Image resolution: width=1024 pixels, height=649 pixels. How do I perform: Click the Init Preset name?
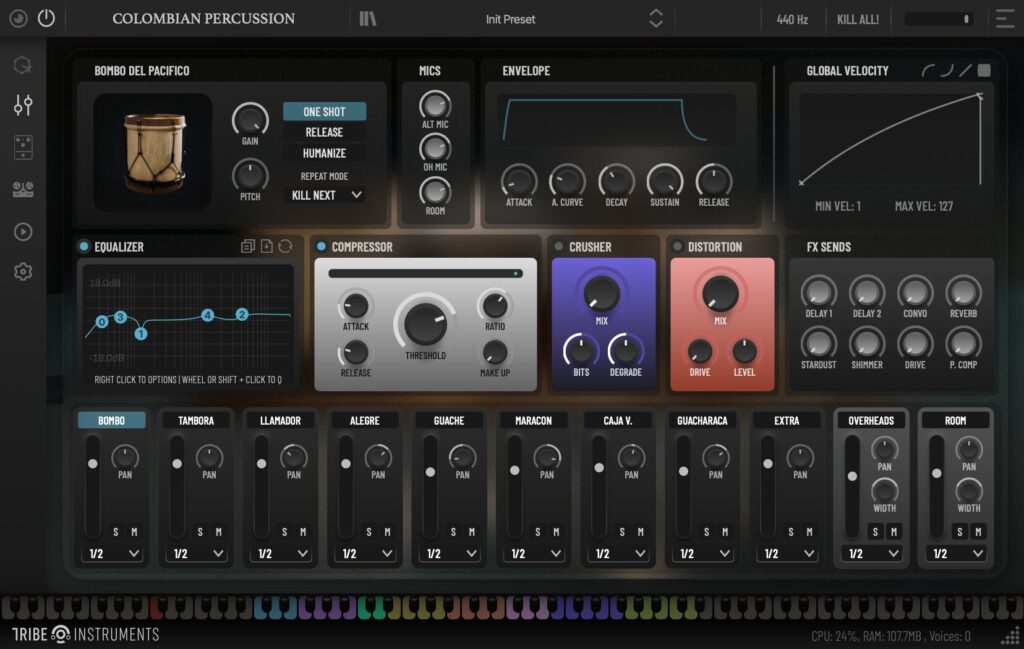[x=510, y=20]
